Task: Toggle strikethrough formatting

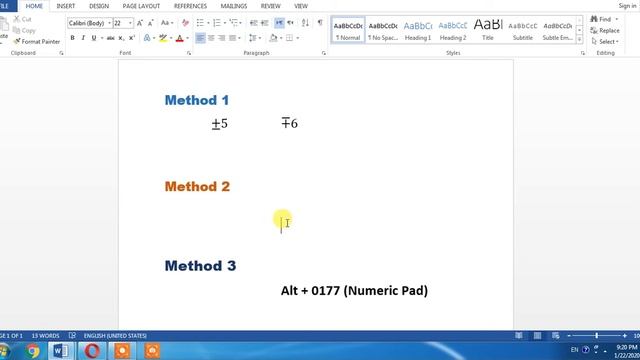Action: (x=110, y=38)
